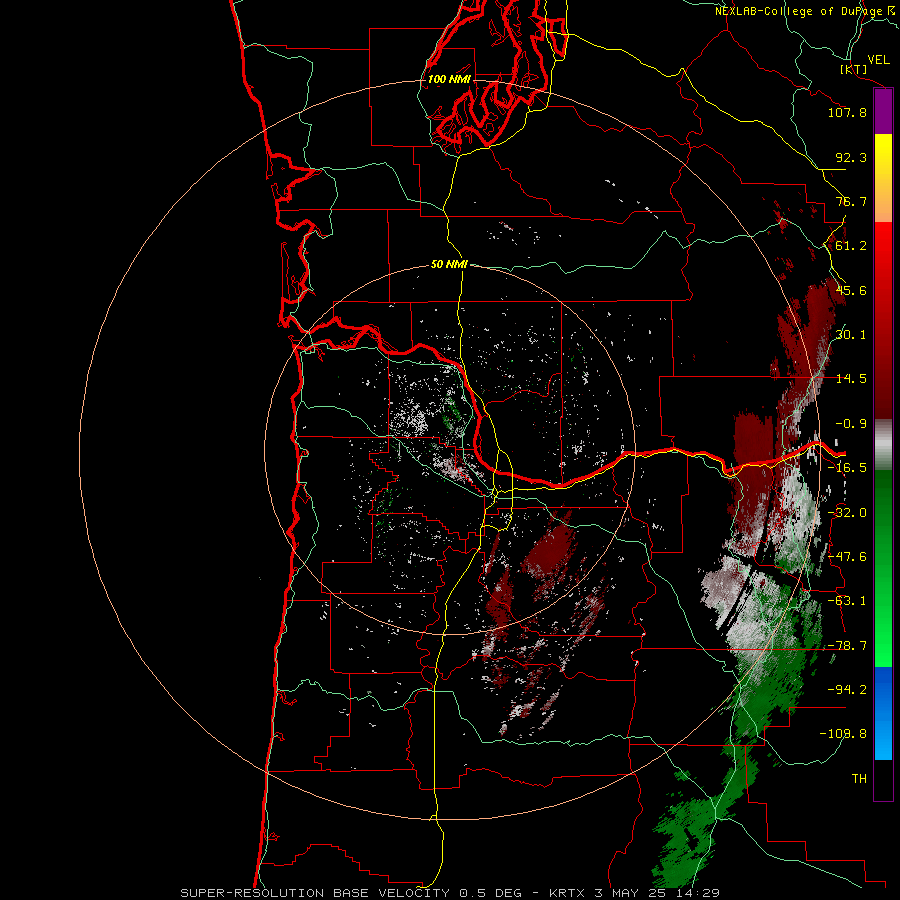Click the -63.1 velocity scale value
900x900 pixels.
[847, 601]
